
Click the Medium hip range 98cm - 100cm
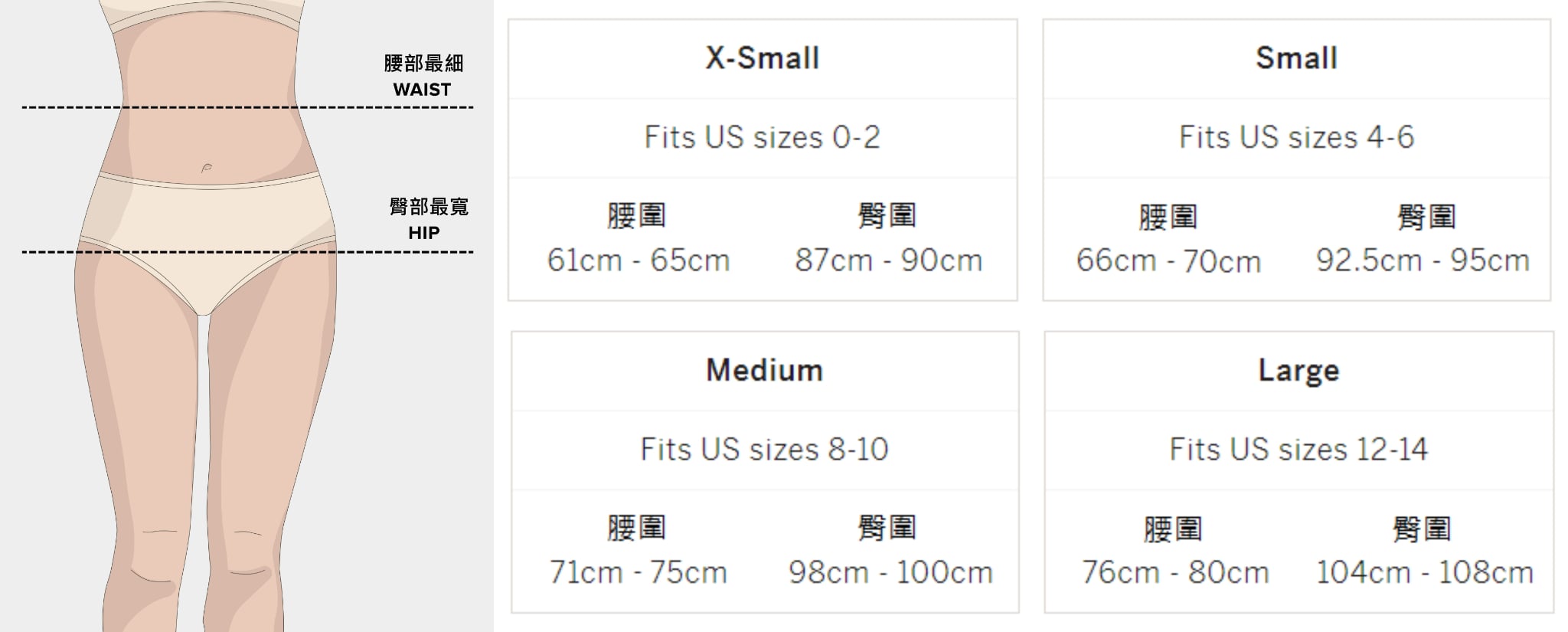pyautogui.click(x=890, y=573)
